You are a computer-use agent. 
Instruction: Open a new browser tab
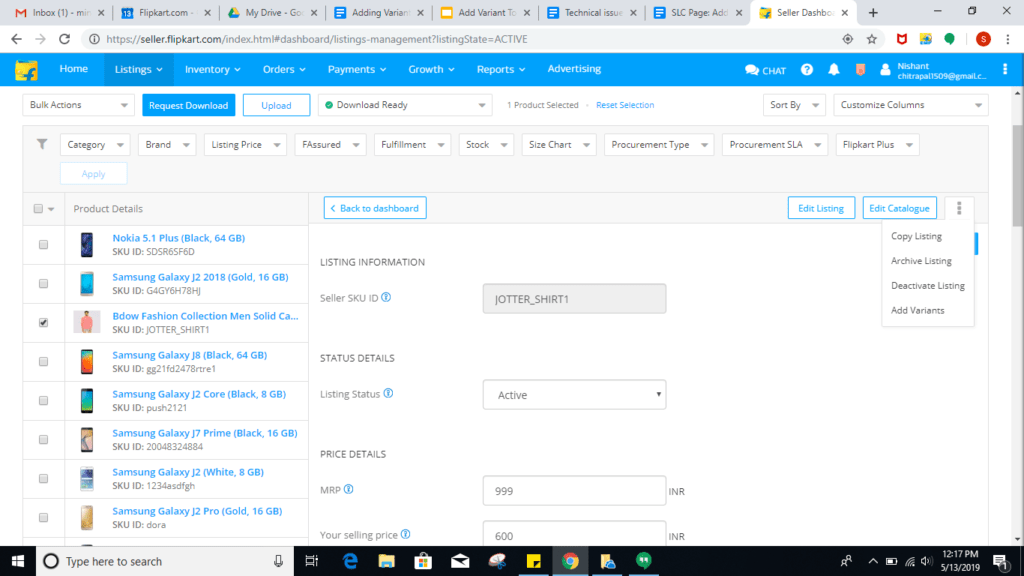(x=873, y=13)
